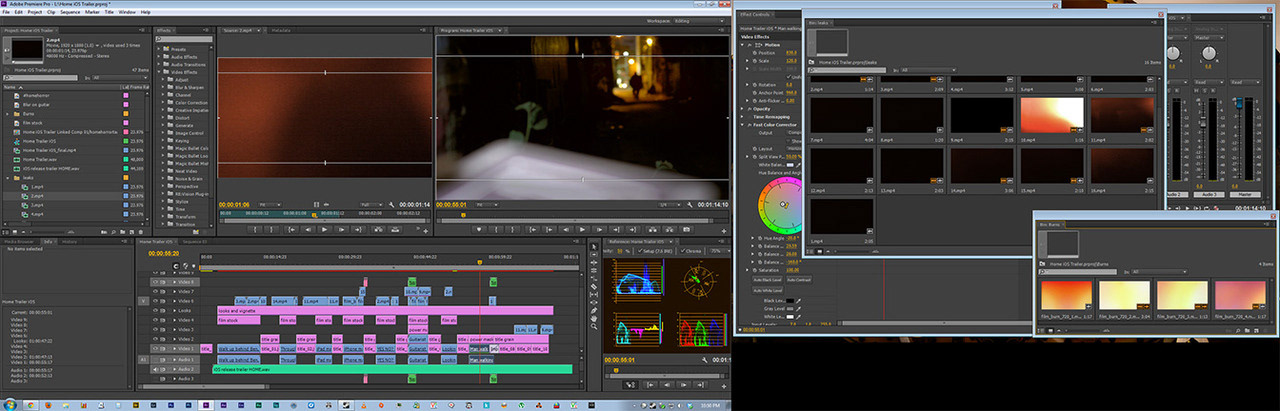Click the Burns folder icon in Project panel
The height and width of the screenshot is (411, 1280).
pos(16,114)
